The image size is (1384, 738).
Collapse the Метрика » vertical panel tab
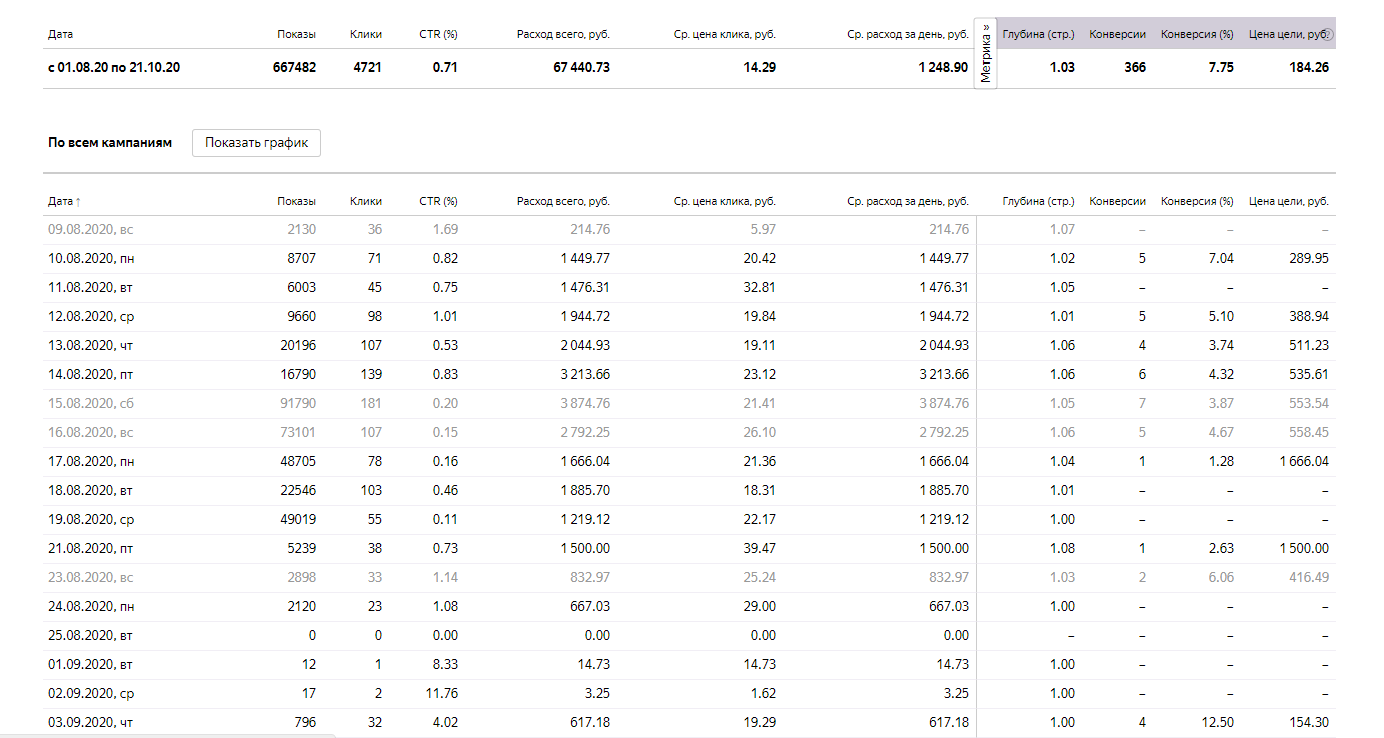coord(985,54)
